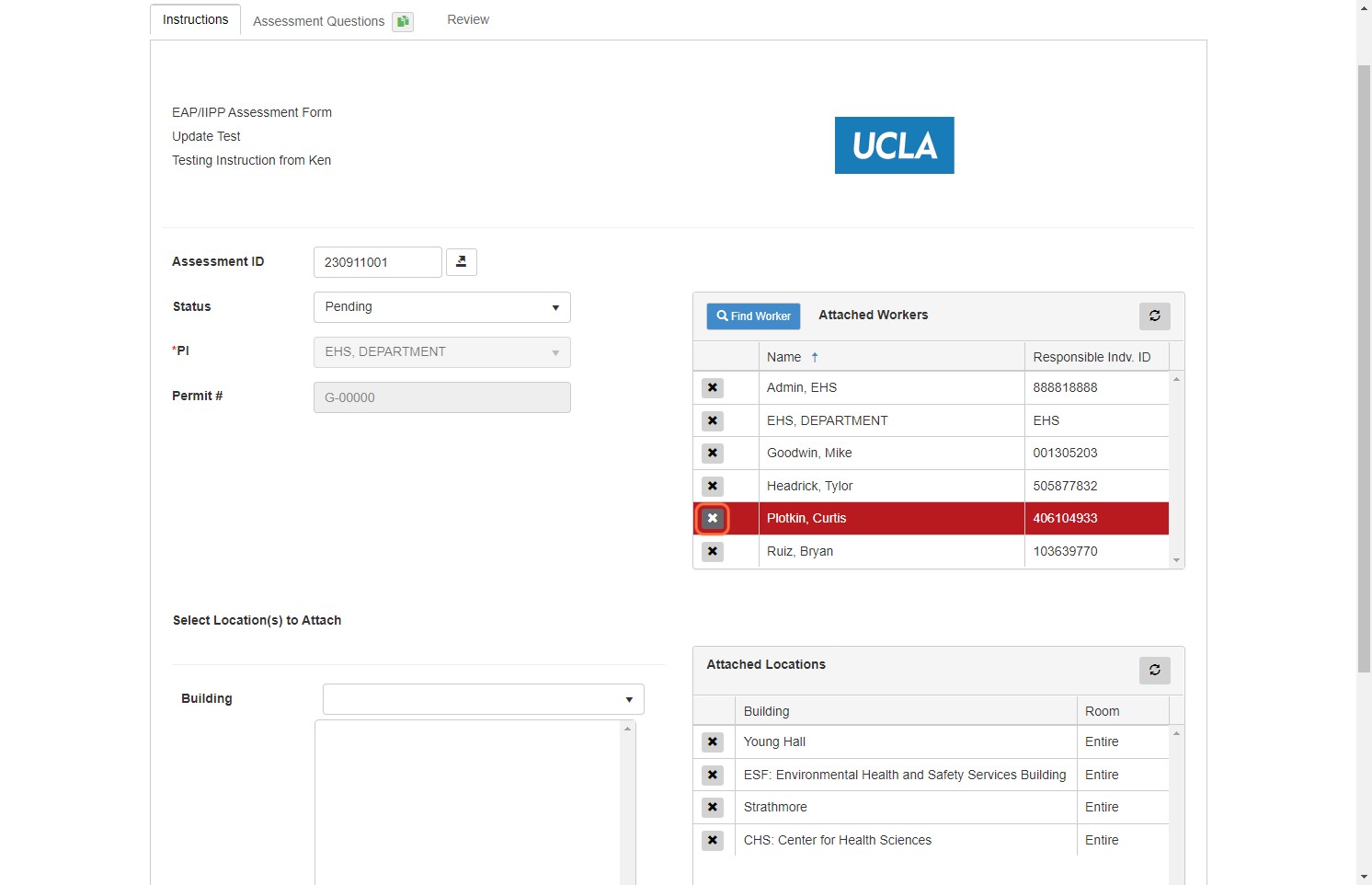Go to the Review tab
This screenshot has height=885, width=1372.
point(468,19)
